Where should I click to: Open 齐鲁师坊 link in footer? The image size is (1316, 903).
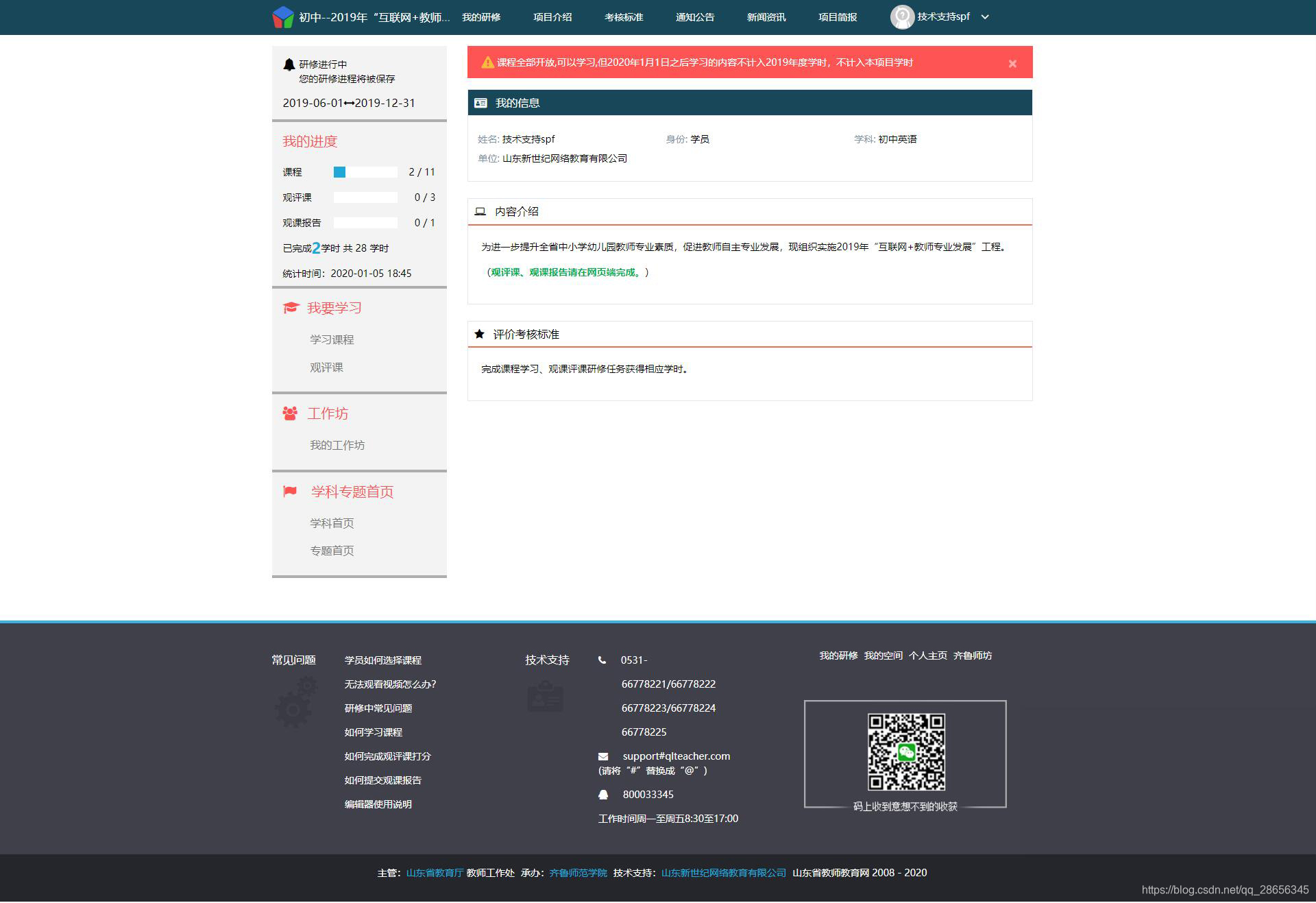(972, 655)
